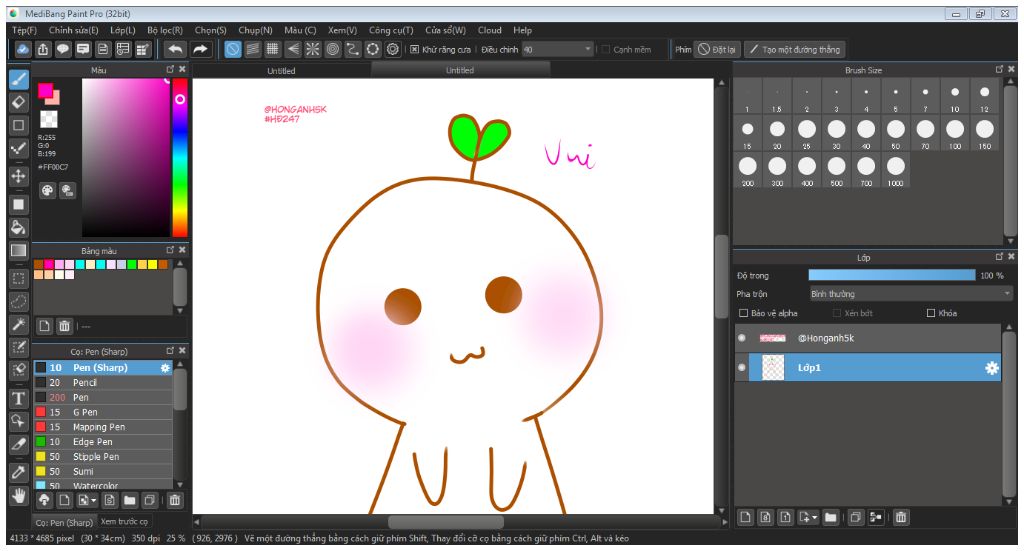This screenshot has width=1024, height=551.
Task: Enable Bảo vệ alpha checkbox
Action: click(743, 313)
